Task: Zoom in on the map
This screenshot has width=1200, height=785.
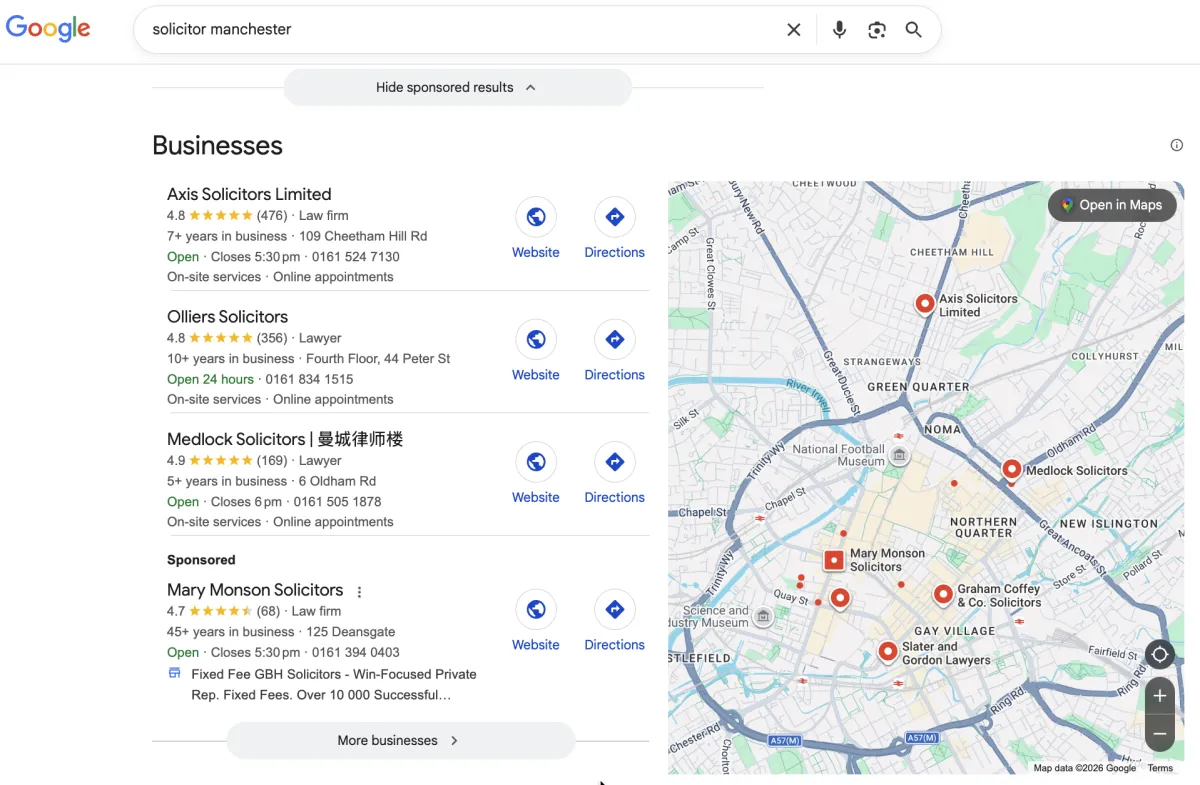Action: coord(1160,695)
